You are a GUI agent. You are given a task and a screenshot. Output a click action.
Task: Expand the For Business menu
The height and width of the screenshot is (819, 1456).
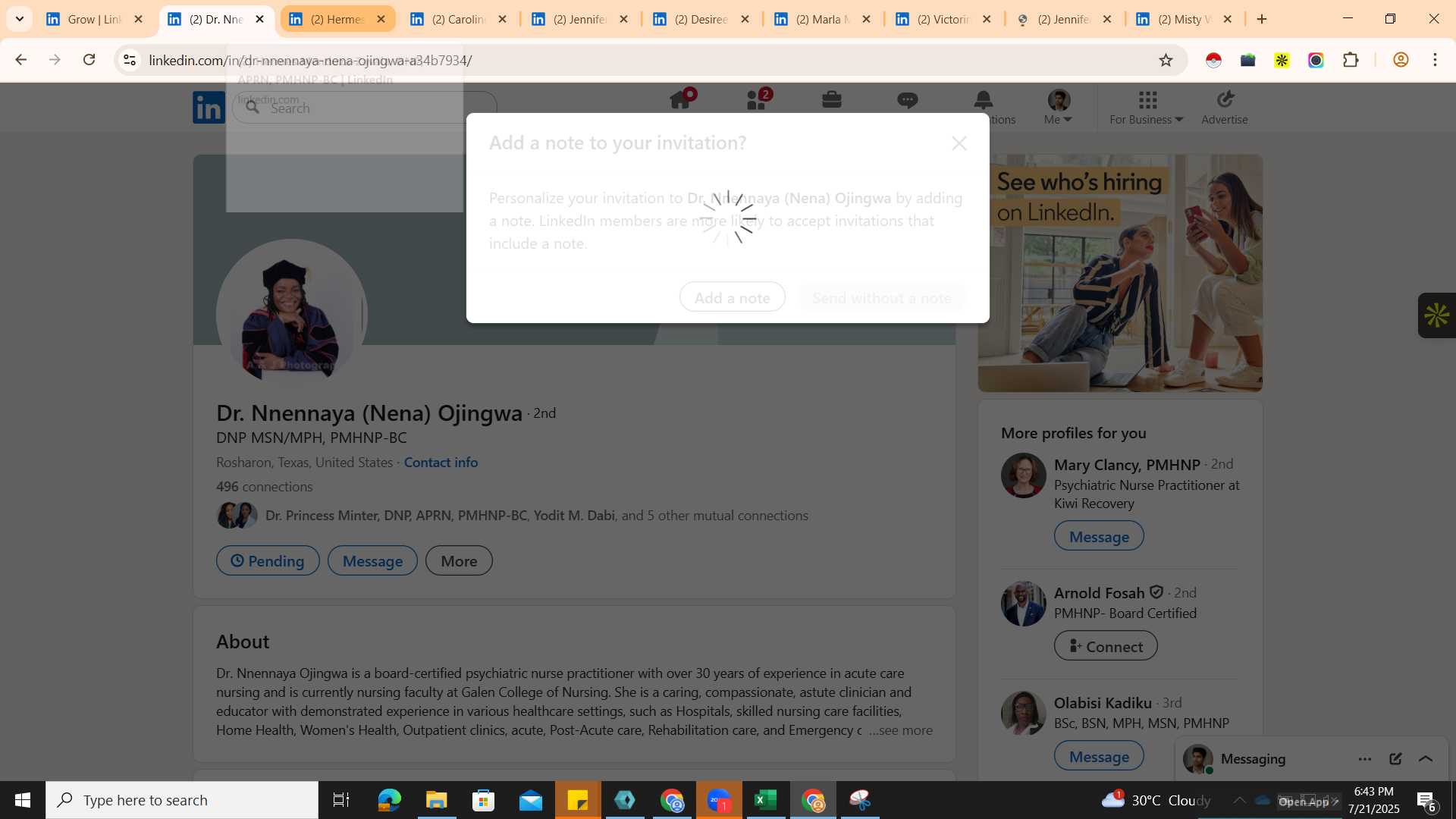[1147, 107]
